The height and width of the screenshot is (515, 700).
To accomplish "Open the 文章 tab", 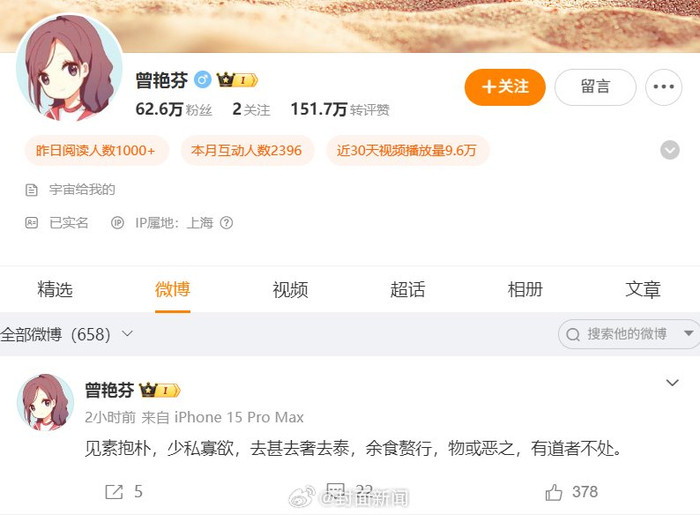I will (x=643, y=290).
